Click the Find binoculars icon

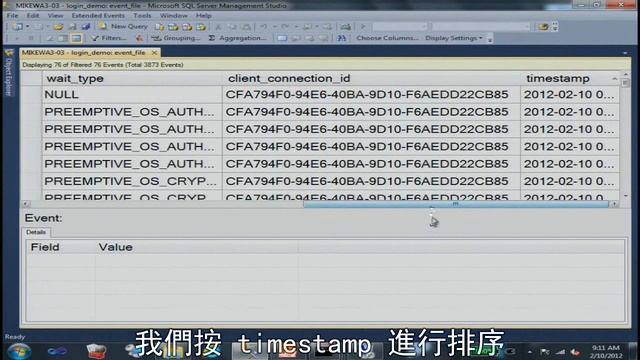(342, 38)
